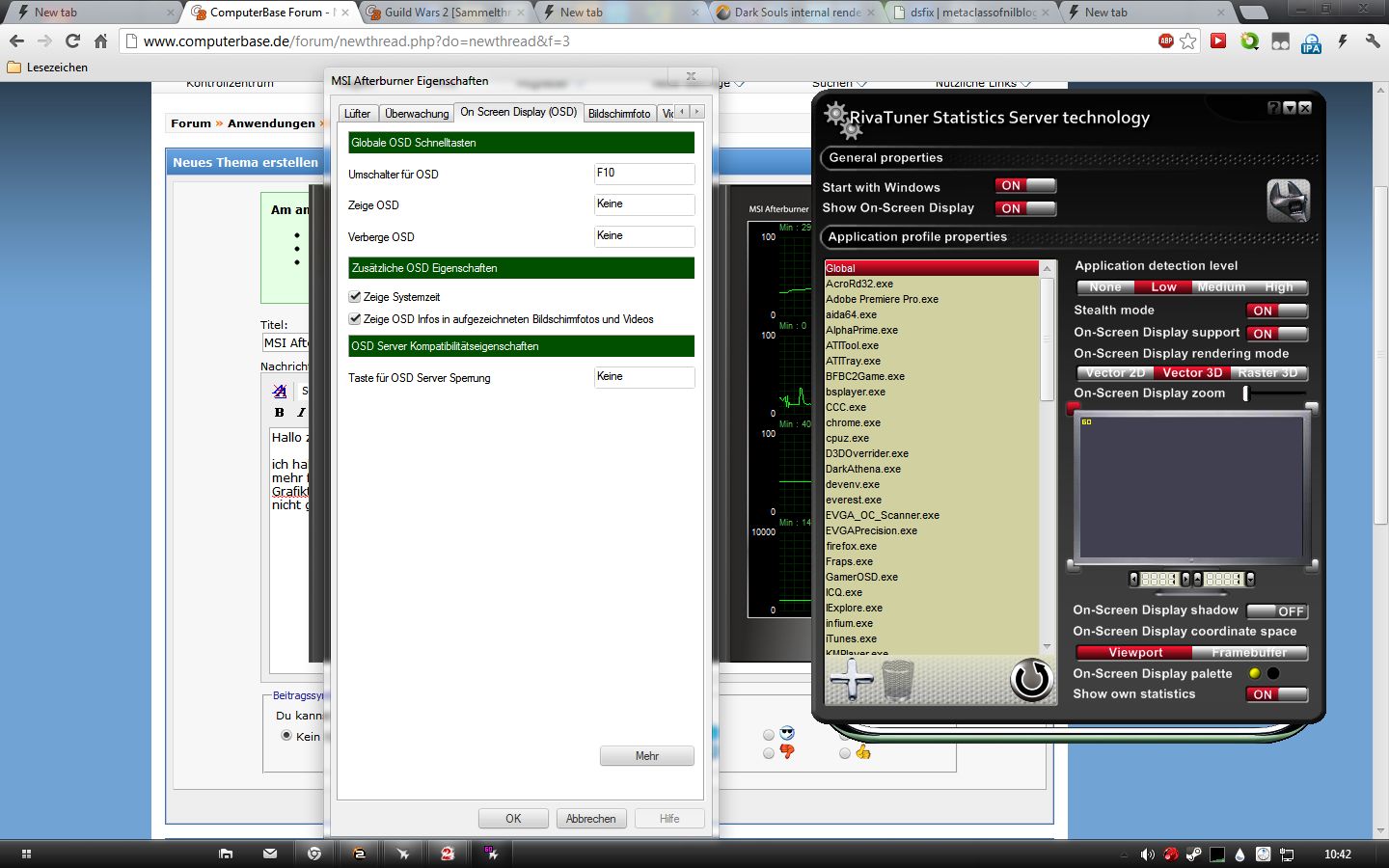This screenshot has height=868, width=1389.
Task: Click the yellow OSD palette color dot
Action: point(1254,673)
